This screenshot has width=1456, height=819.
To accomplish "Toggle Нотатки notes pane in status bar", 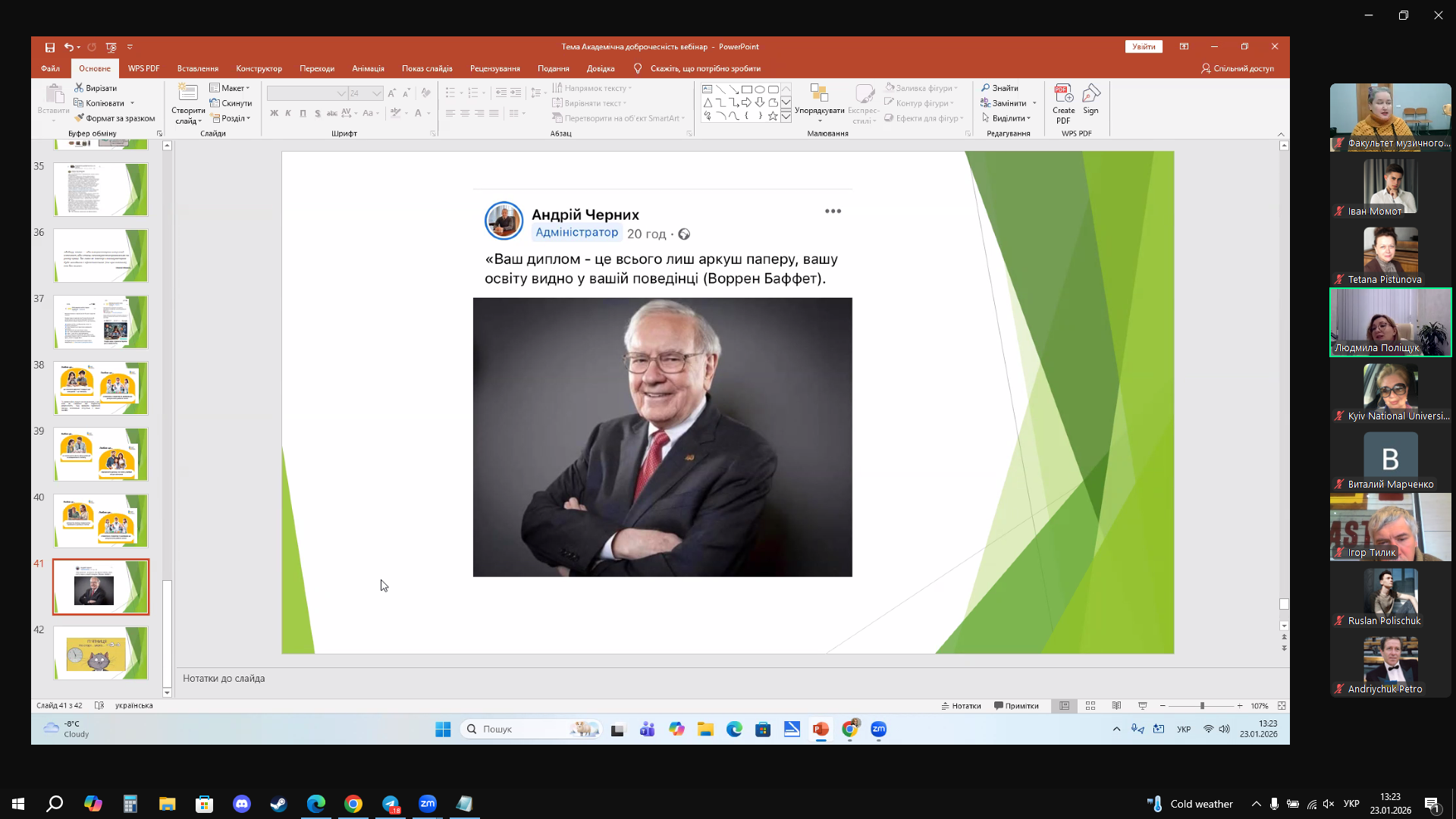I will tap(961, 706).
